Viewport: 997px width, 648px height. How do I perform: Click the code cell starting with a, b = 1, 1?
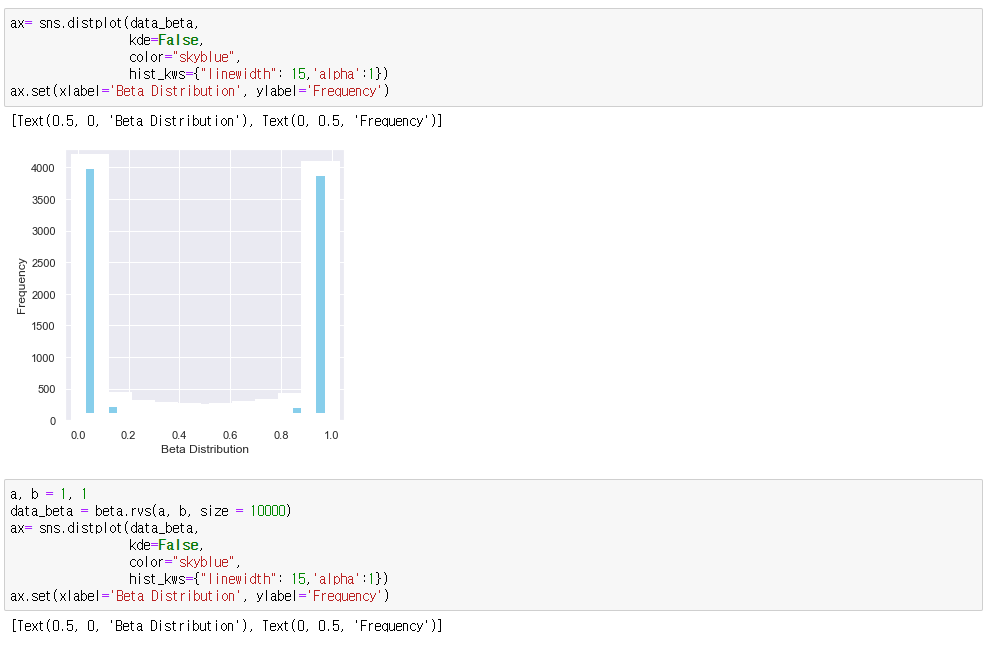[x=493, y=545]
